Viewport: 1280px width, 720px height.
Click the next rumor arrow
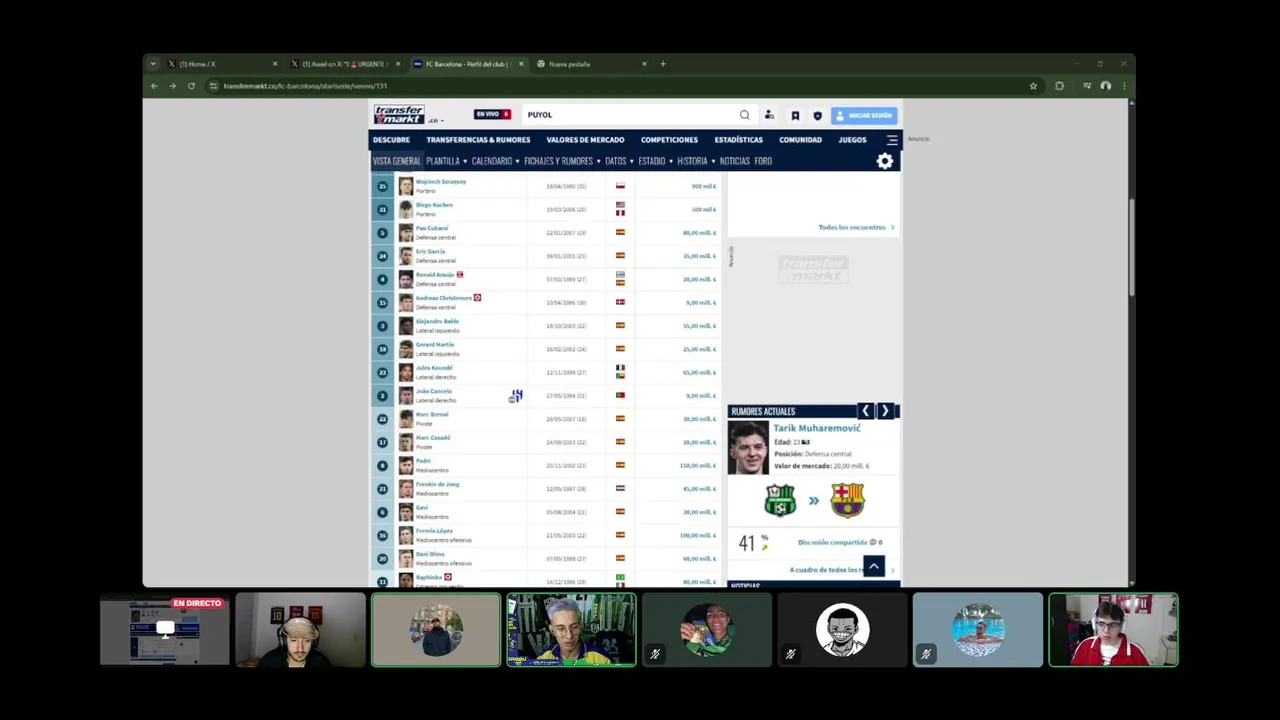click(884, 411)
